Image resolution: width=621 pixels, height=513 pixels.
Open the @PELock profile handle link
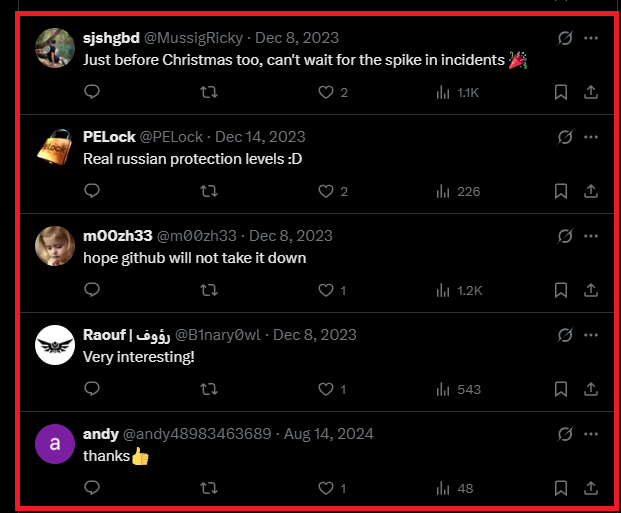click(x=171, y=137)
